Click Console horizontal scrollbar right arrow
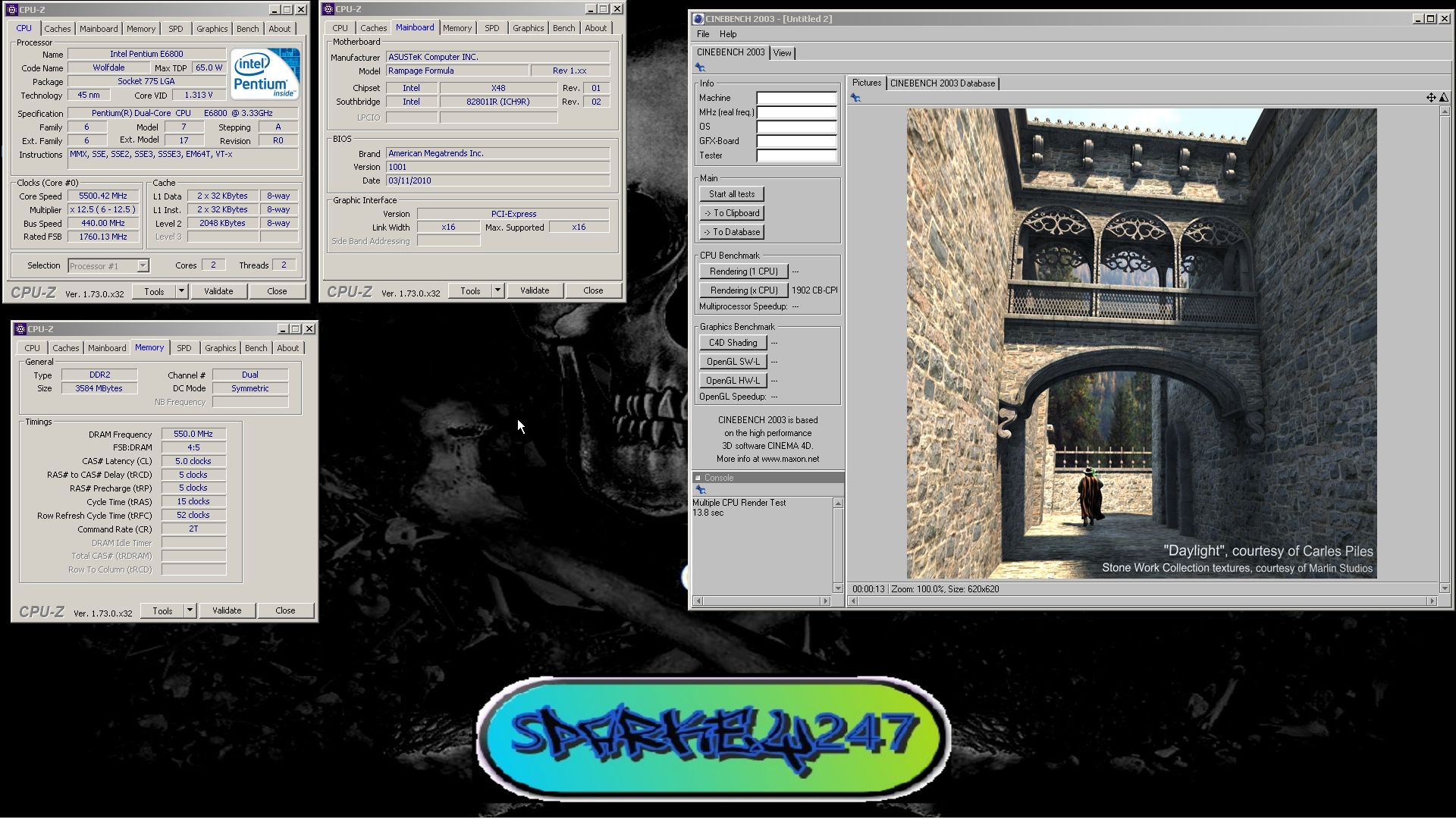This screenshot has height=819, width=1456. pyautogui.click(x=825, y=601)
